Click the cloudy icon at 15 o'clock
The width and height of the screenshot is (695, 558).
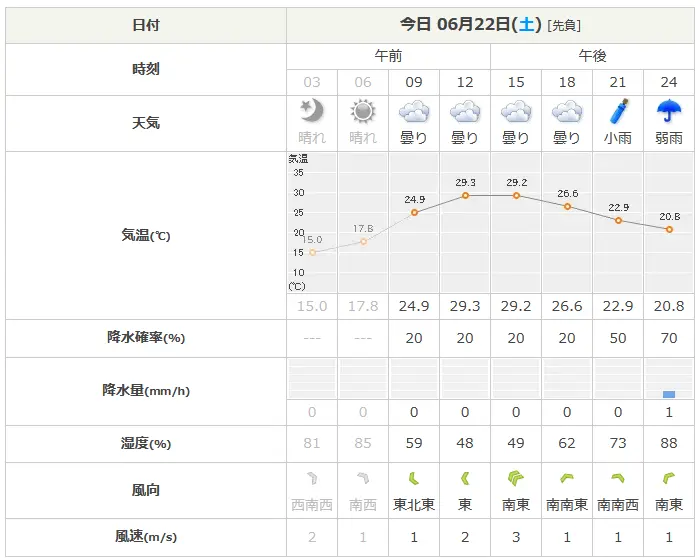tap(516, 111)
